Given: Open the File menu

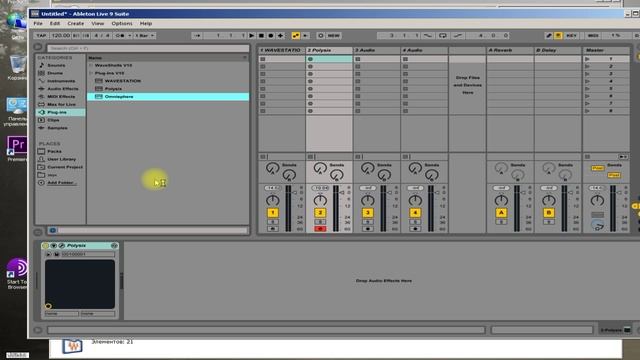Looking at the screenshot, I should tap(38, 23).
